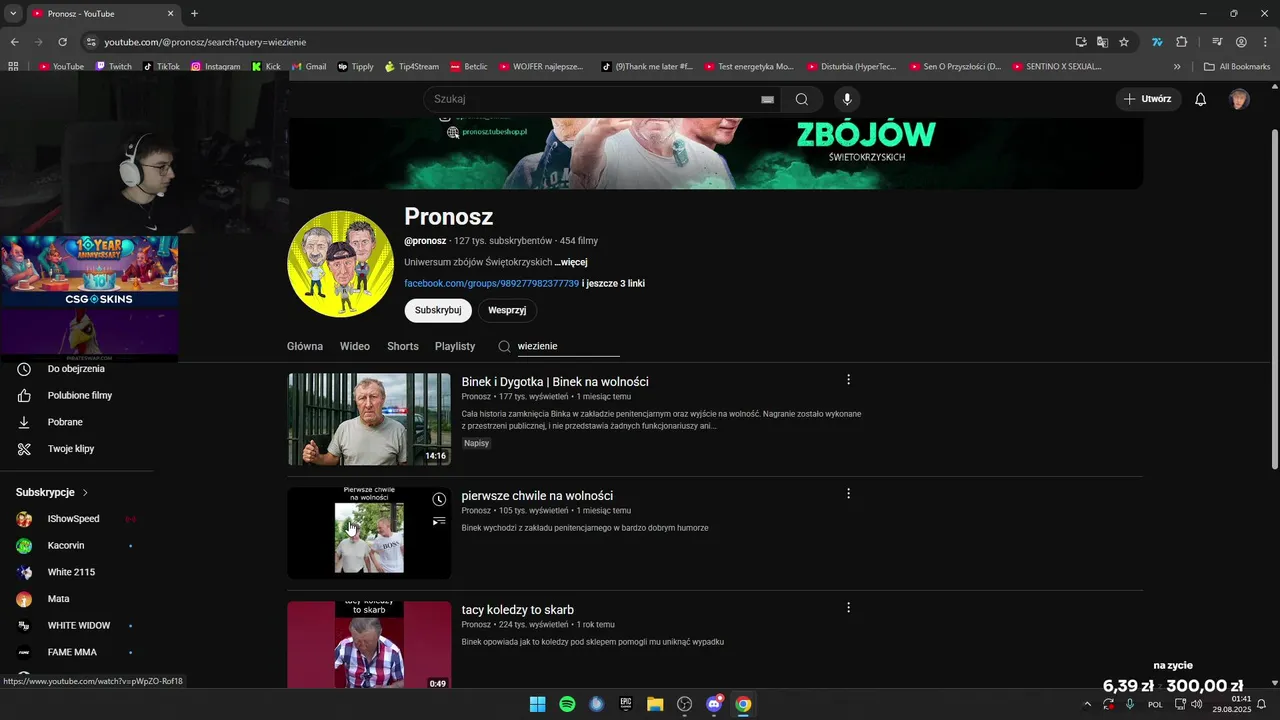Screen dimensions: 1280x720
Task: Open the 'tacy koledzy to skarb' title
Action: [517, 610]
